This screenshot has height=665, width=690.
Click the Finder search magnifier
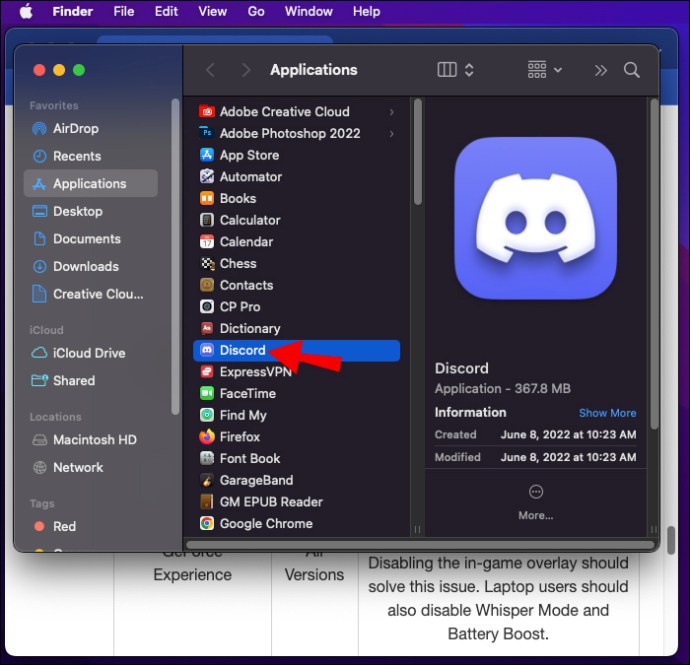point(631,70)
